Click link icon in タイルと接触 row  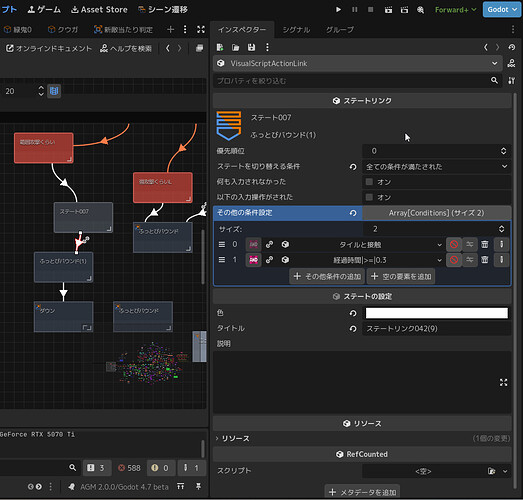coord(270,244)
